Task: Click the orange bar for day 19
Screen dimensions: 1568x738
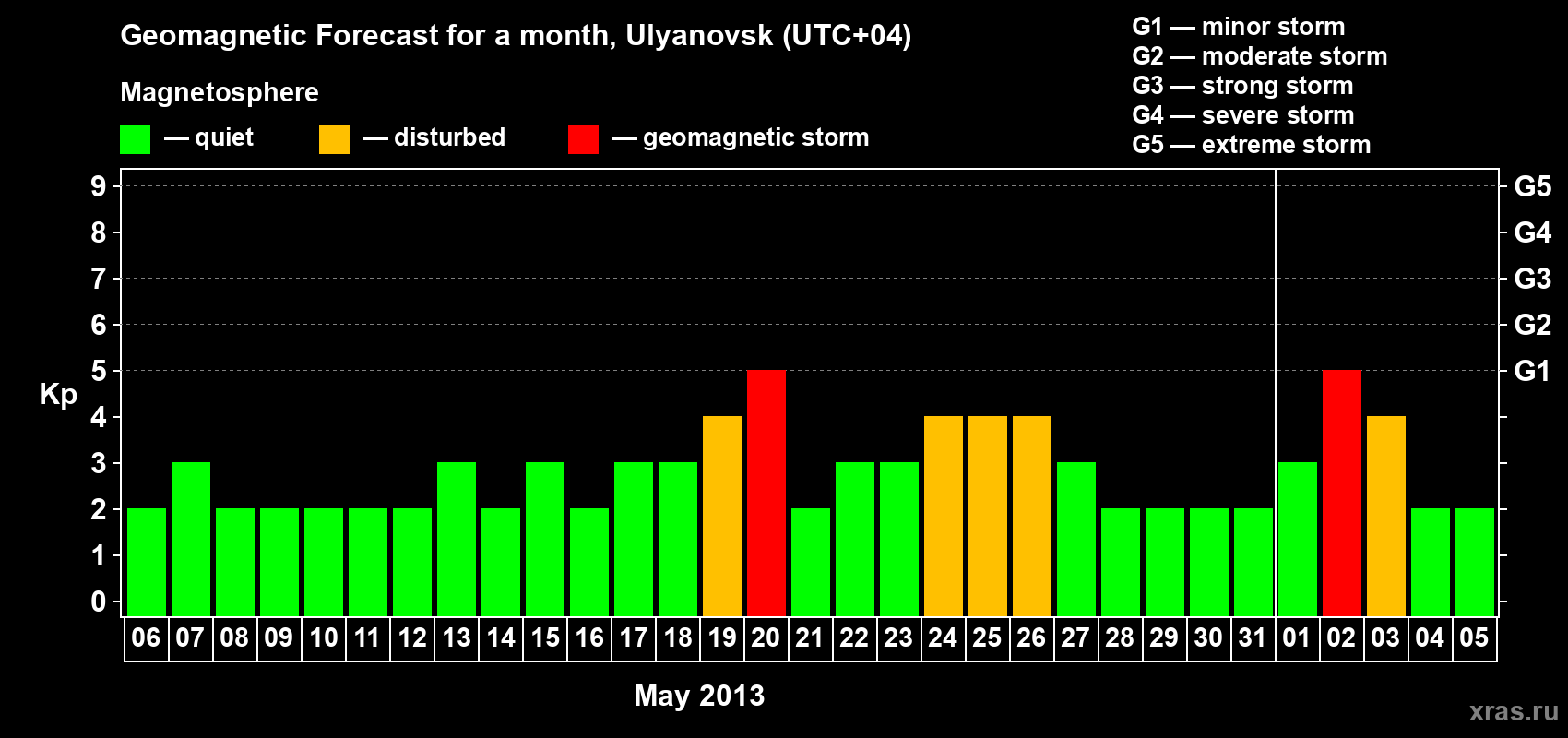Action: coord(722,516)
